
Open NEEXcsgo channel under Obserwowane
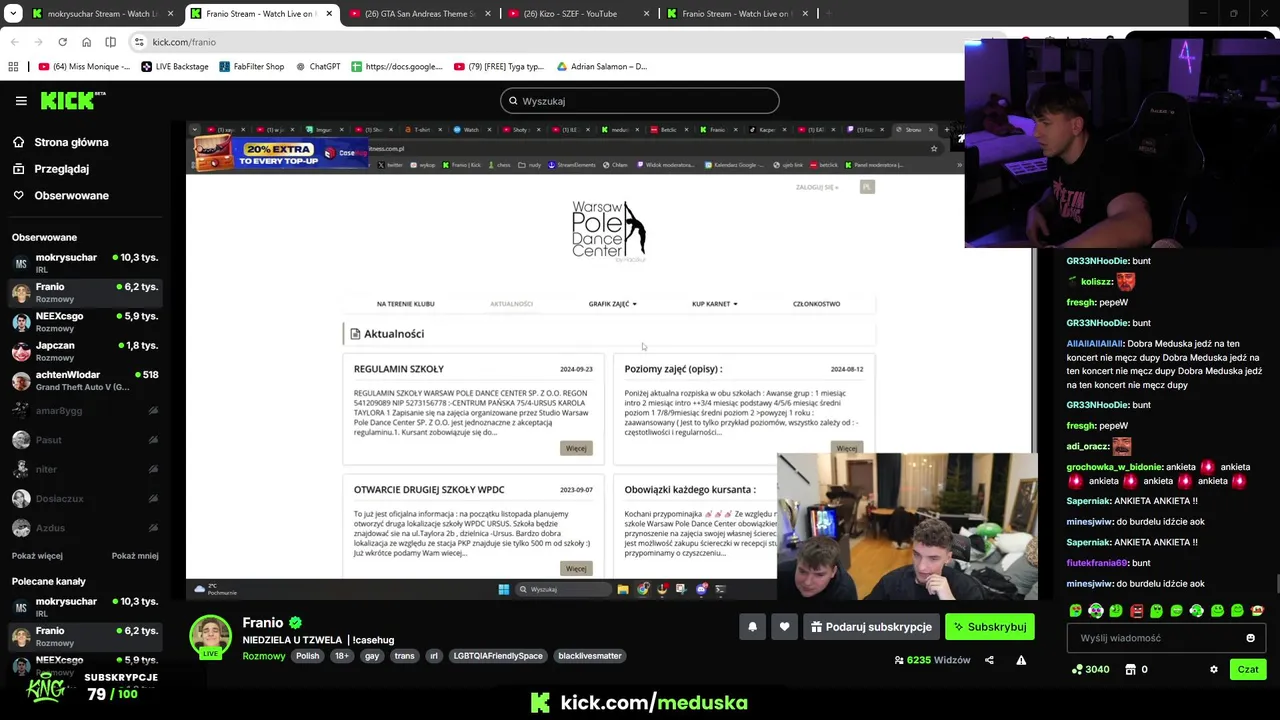pos(85,322)
